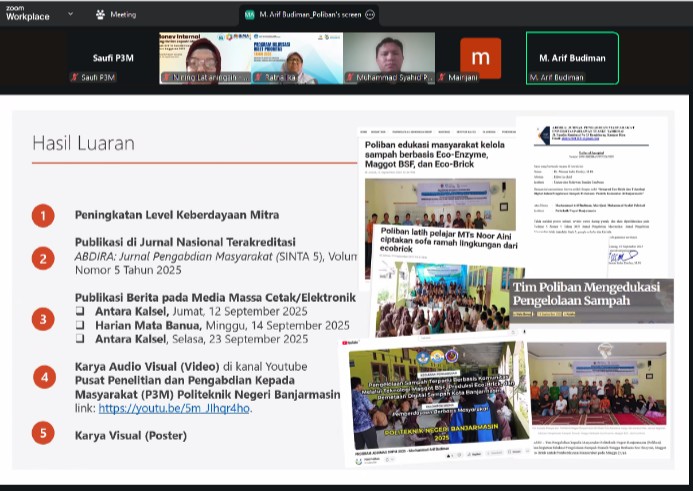Check the Antara Kalsel Selasa 23 September box

(80, 339)
